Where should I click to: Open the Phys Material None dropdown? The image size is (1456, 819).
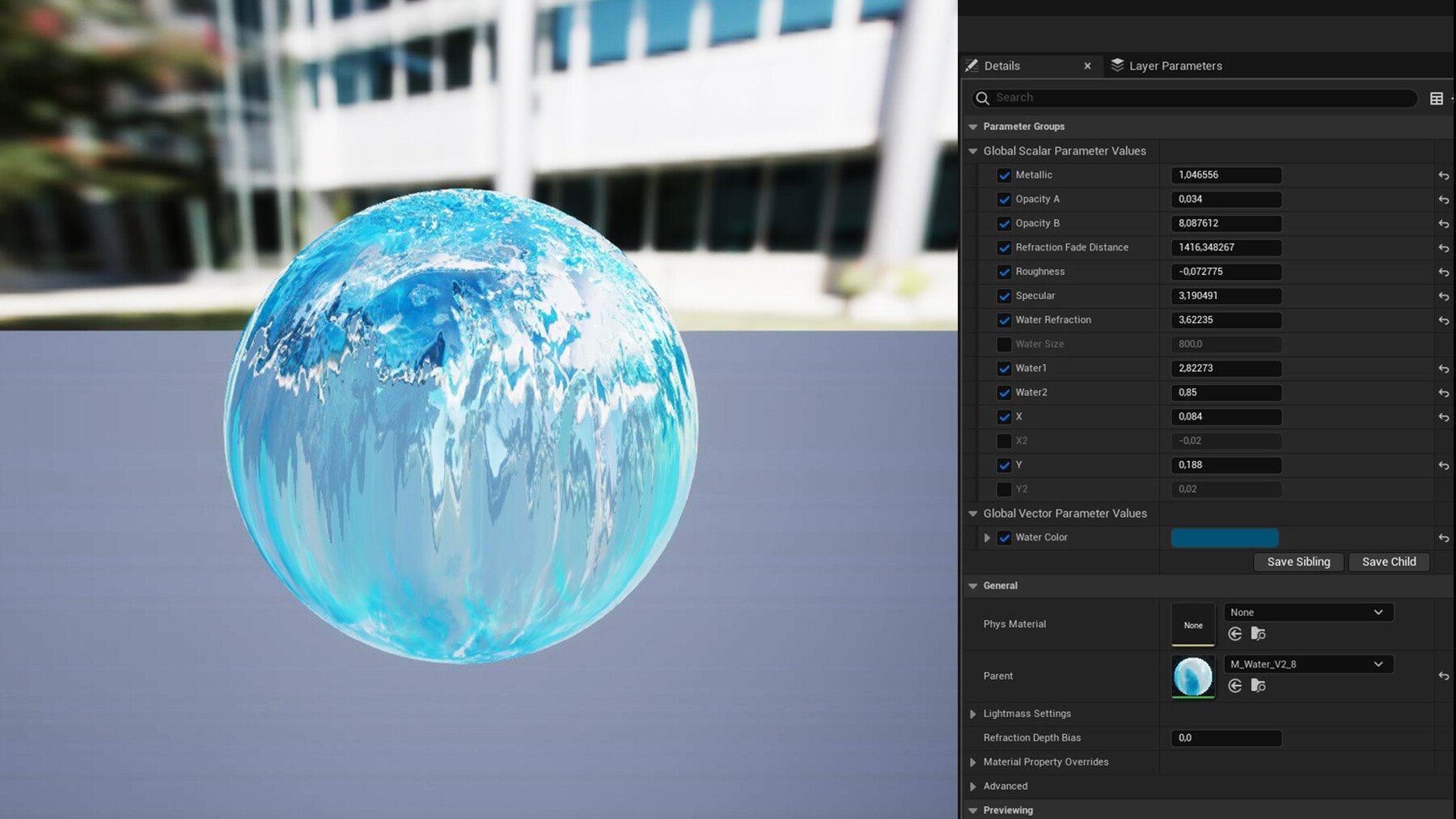tap(1308, 612)
